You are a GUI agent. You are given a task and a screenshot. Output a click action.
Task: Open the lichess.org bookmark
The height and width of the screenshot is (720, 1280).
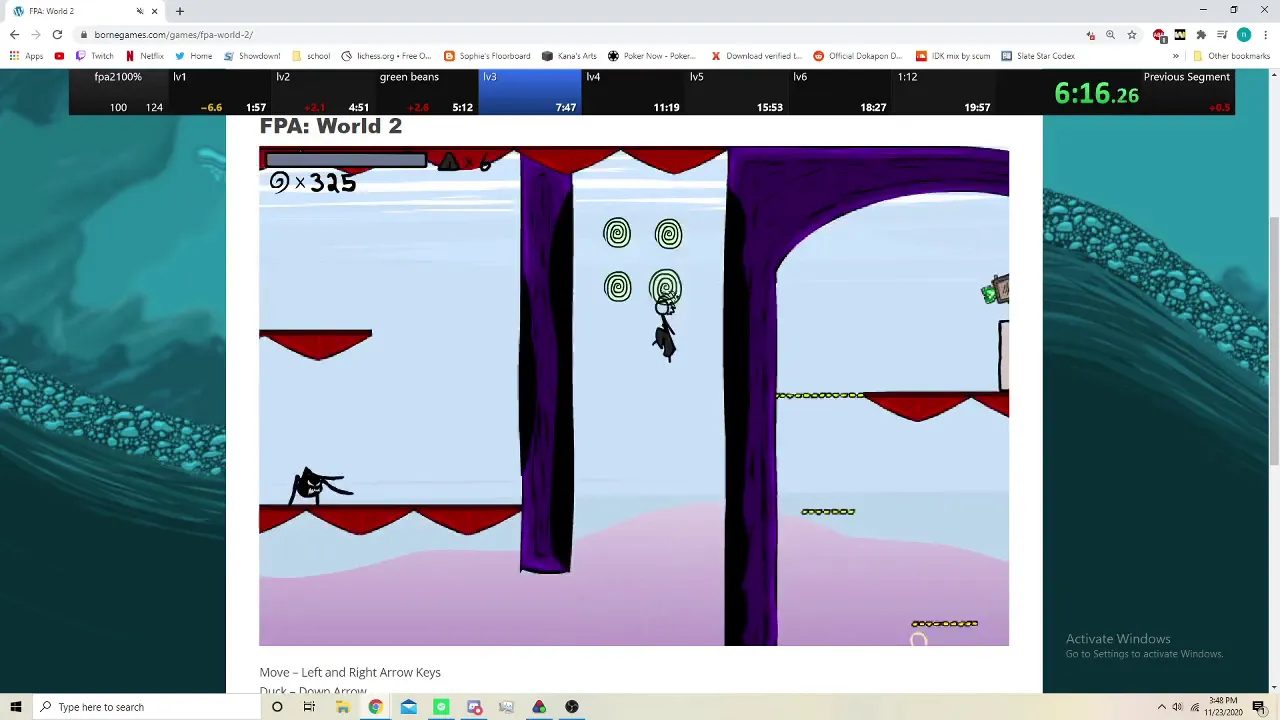386,56
